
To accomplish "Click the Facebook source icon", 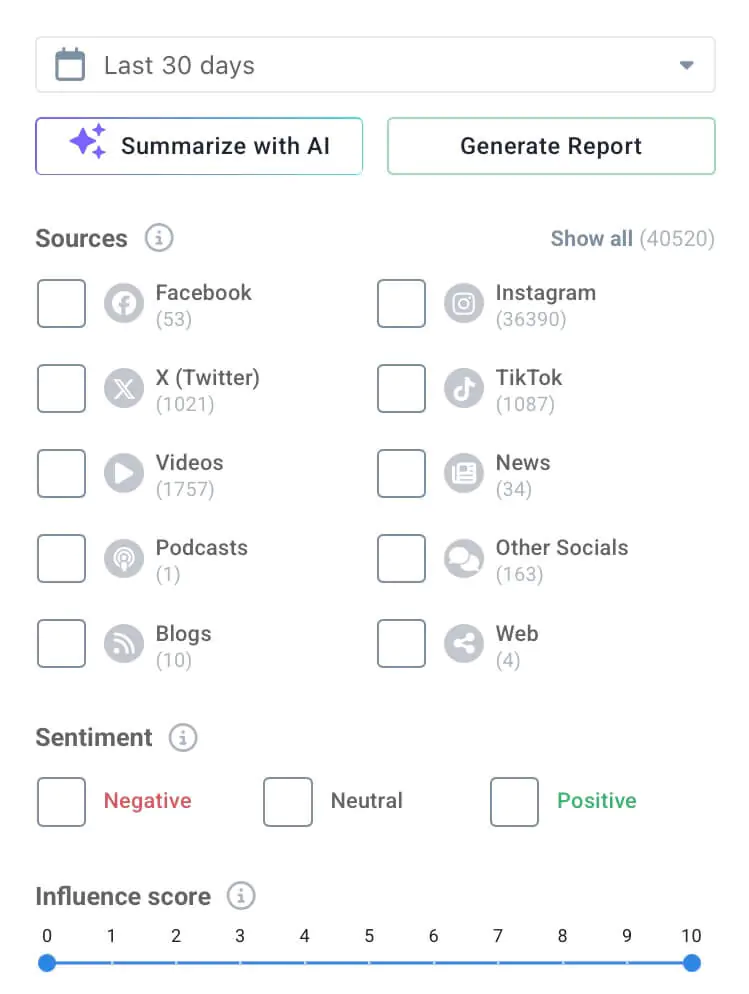I will click(124, 304).
